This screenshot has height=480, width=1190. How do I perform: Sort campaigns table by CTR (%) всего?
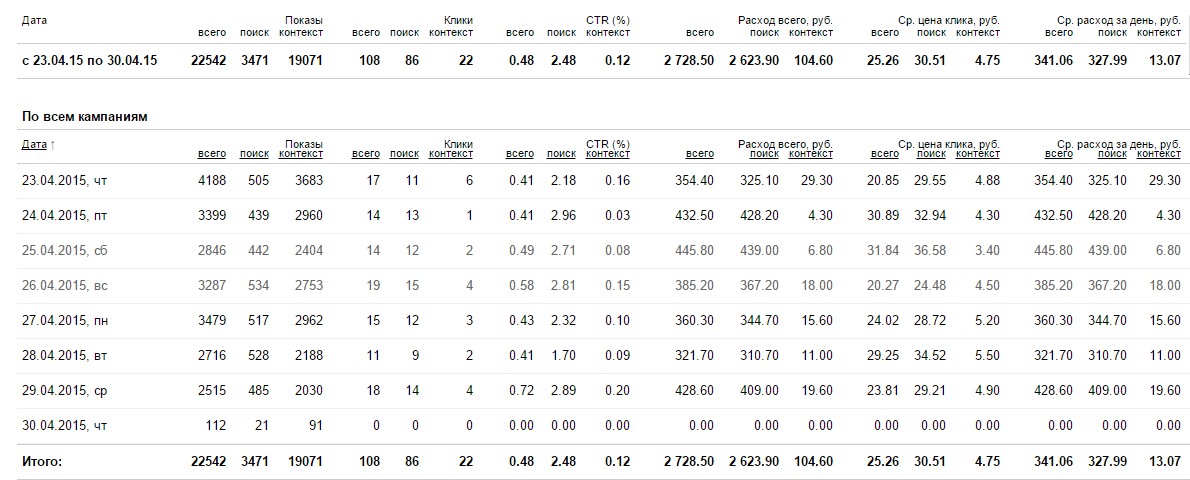519,154
